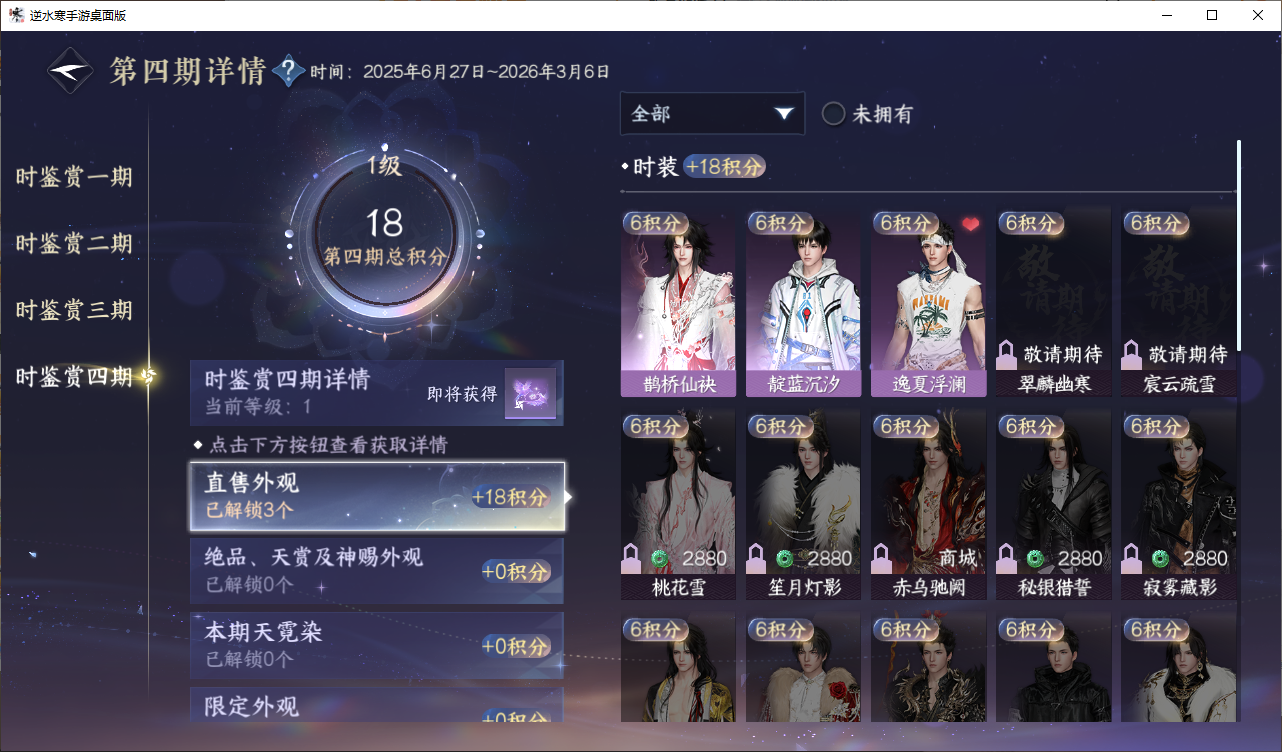The width and height of the screenshot is (1282, 752).
Task: Open the question mark help icon
Action: 289,71
